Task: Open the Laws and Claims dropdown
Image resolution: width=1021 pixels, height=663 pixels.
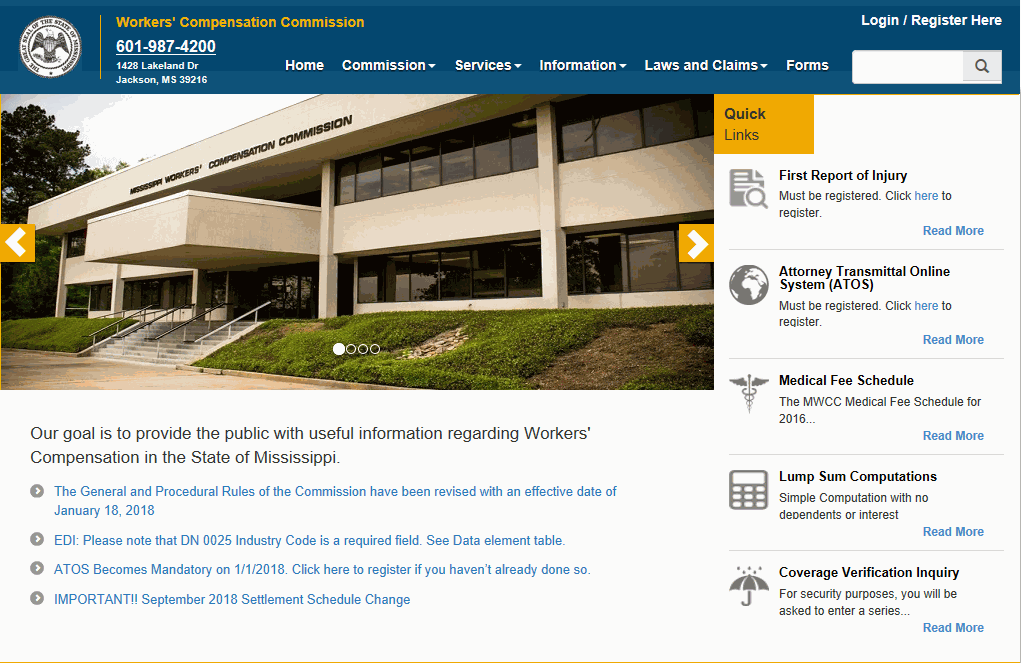Action: tap(706, 65)
